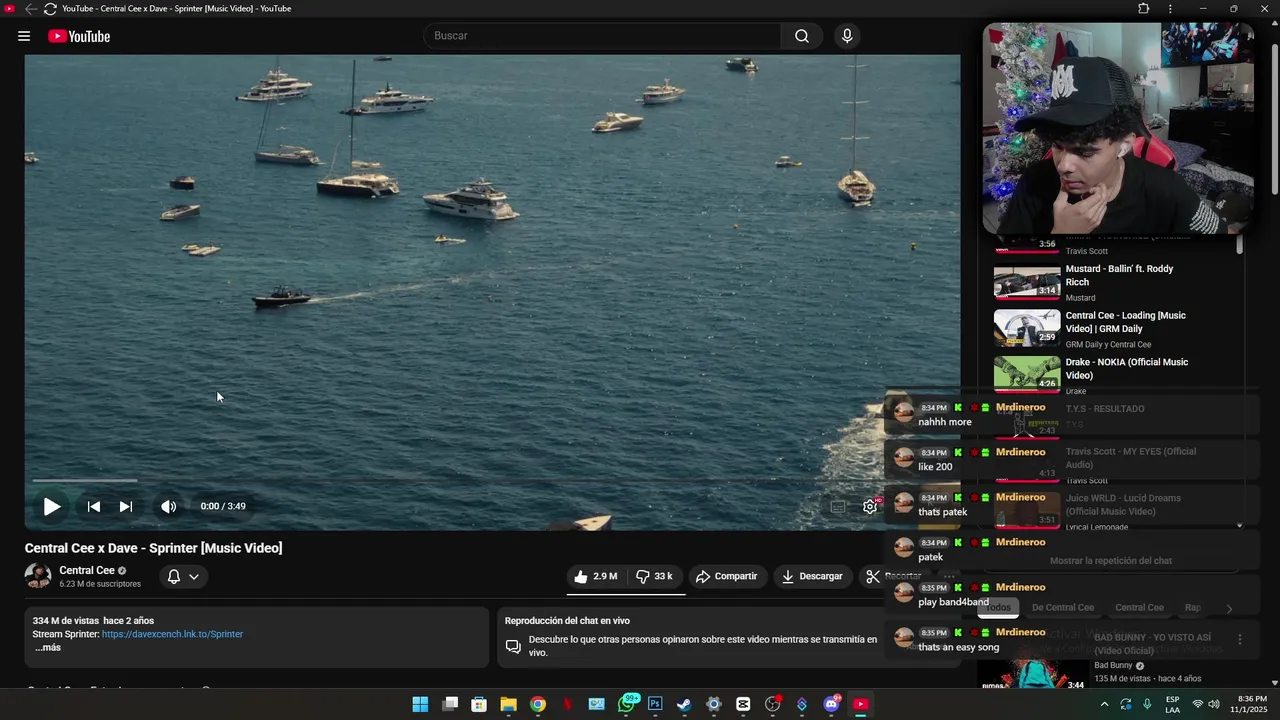Open Travis Scott - MY EYES video
Viewport: 1280px width, 720px height.
1130,458
